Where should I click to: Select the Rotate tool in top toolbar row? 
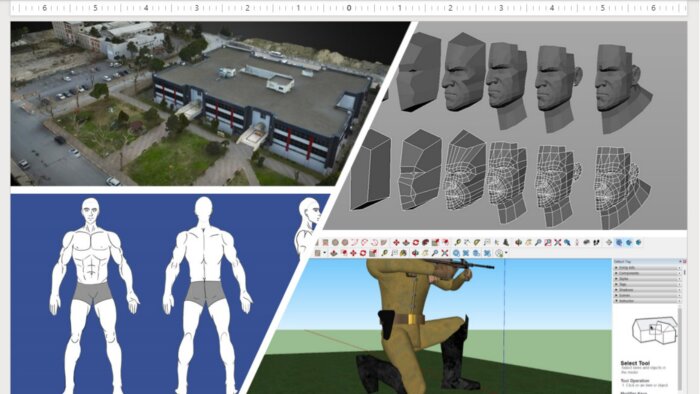[416, 242]
